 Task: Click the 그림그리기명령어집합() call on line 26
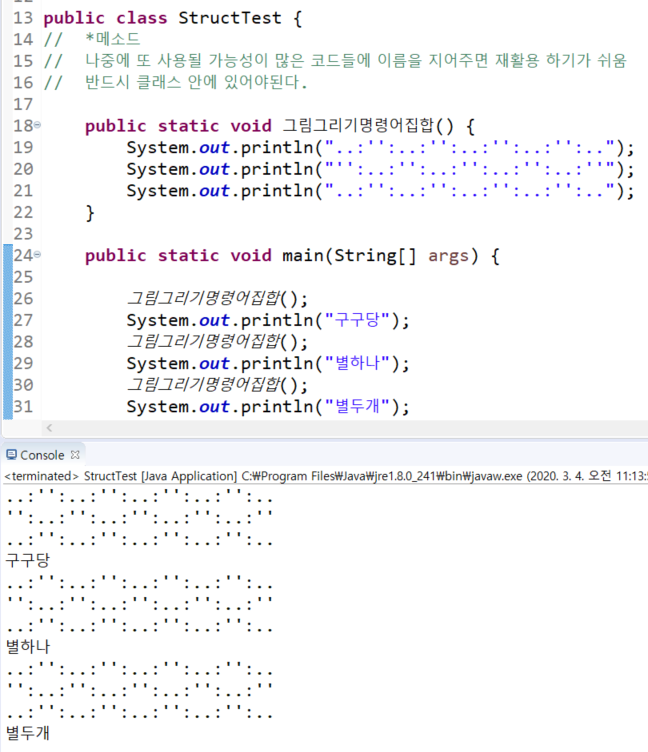(217, 298)
